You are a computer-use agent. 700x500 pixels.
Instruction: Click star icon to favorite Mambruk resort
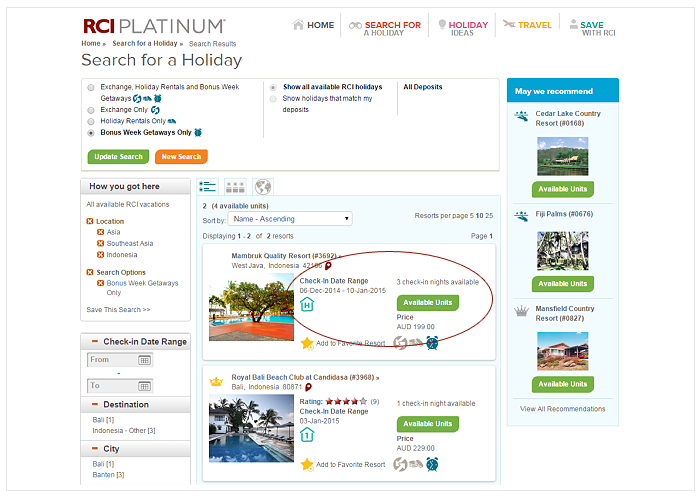307,343
